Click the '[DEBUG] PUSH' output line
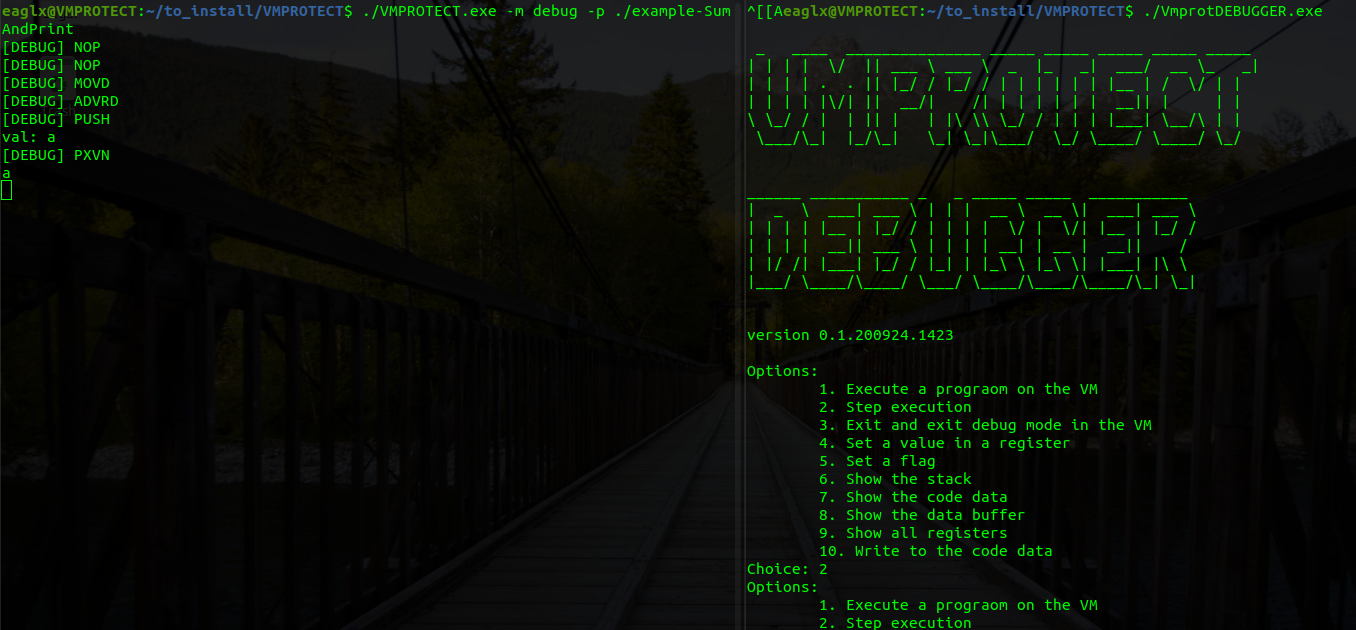Viewport: 1356px width, 630px height. click(x=56, y=119)
